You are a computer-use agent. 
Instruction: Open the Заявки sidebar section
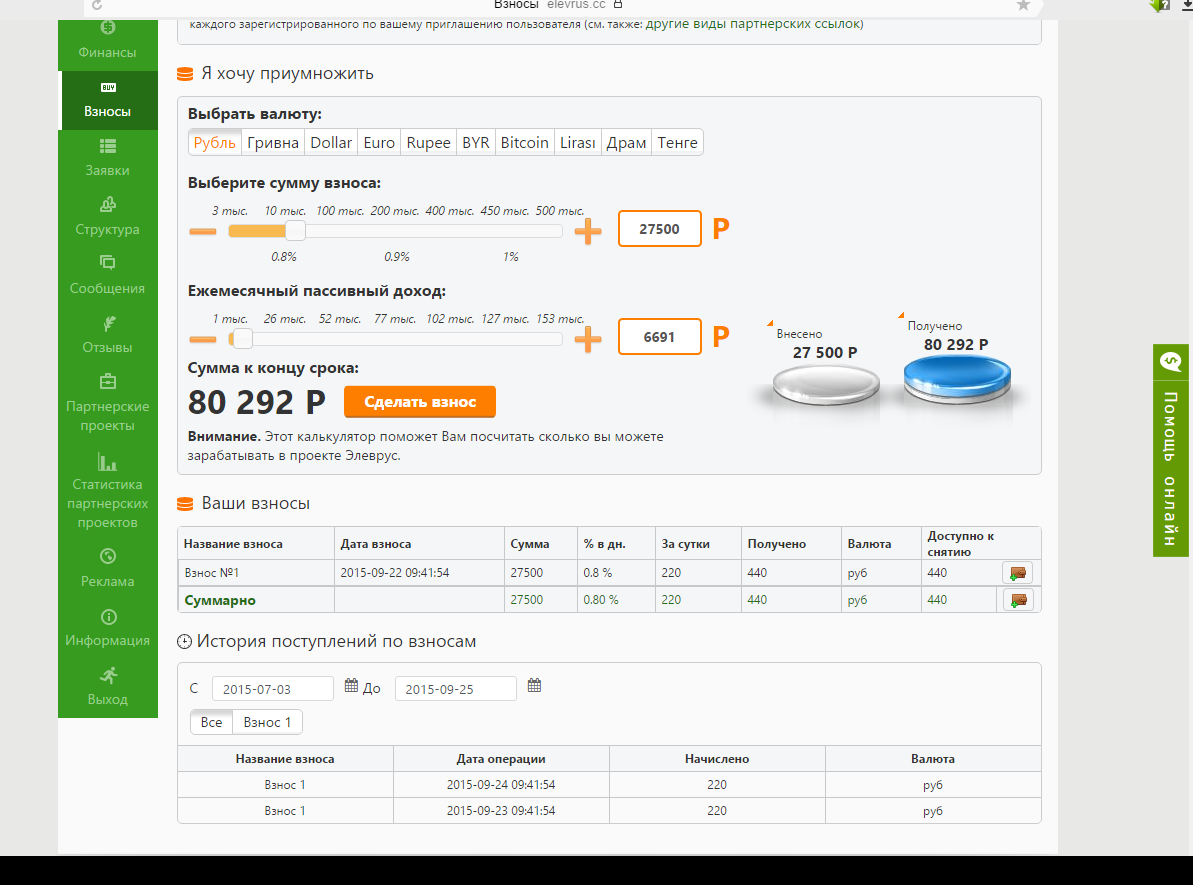click(107, 158)
